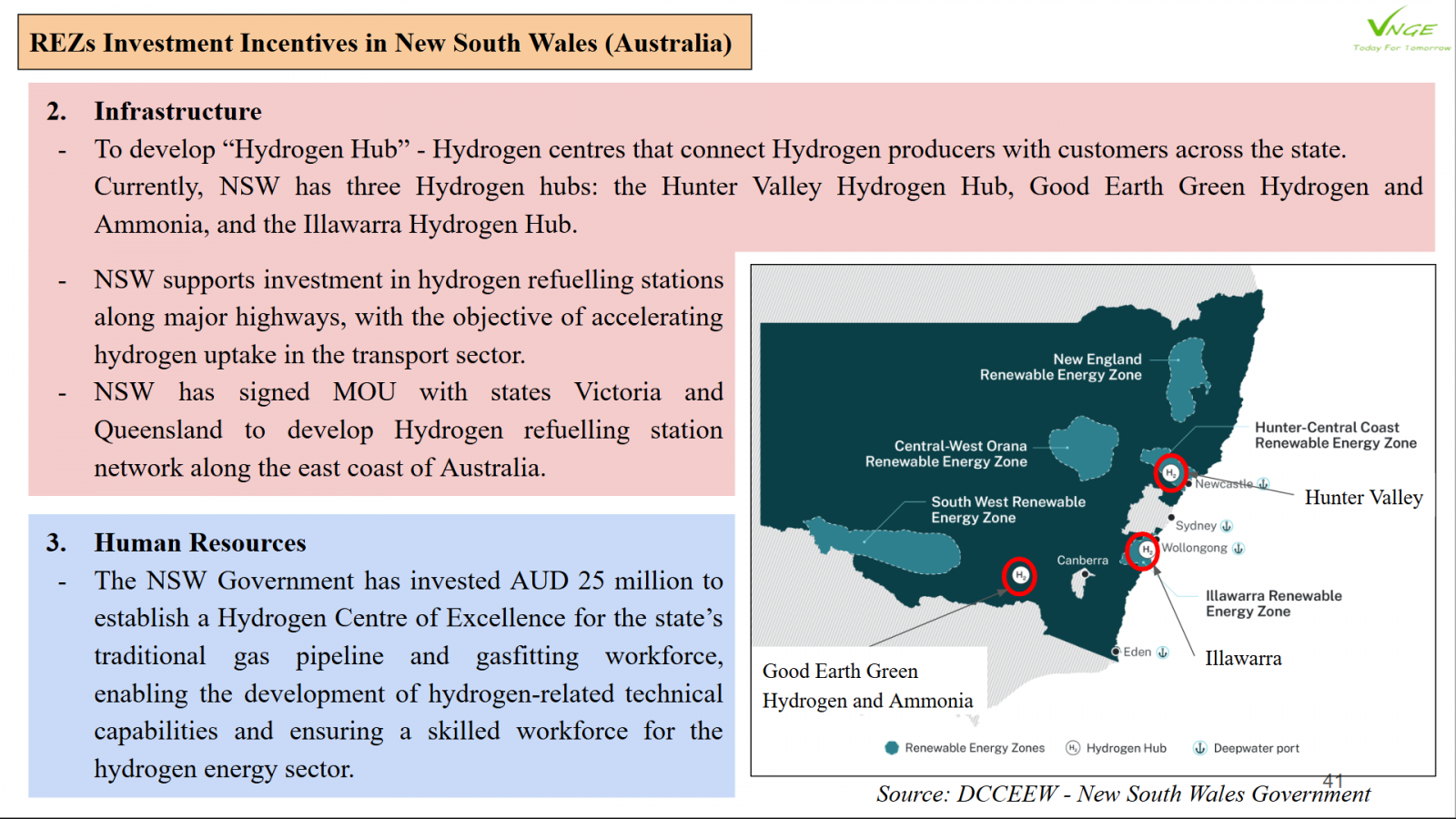Viewport: 1456px width, 819px height.
Task: Click the red-circled hydrogen hub icon left of Canberra
Action: [1020, 575]
